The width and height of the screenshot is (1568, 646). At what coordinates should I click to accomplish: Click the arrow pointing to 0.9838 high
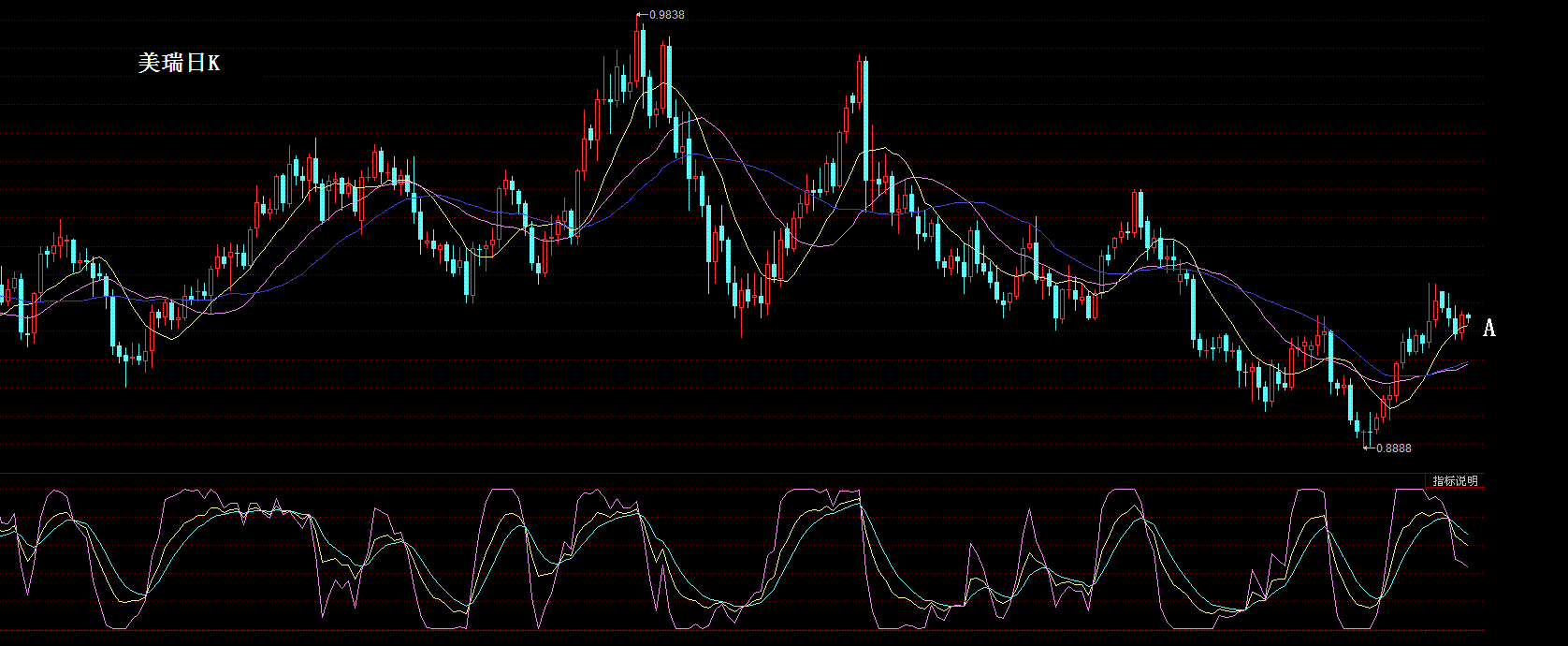tap(641, 14)
